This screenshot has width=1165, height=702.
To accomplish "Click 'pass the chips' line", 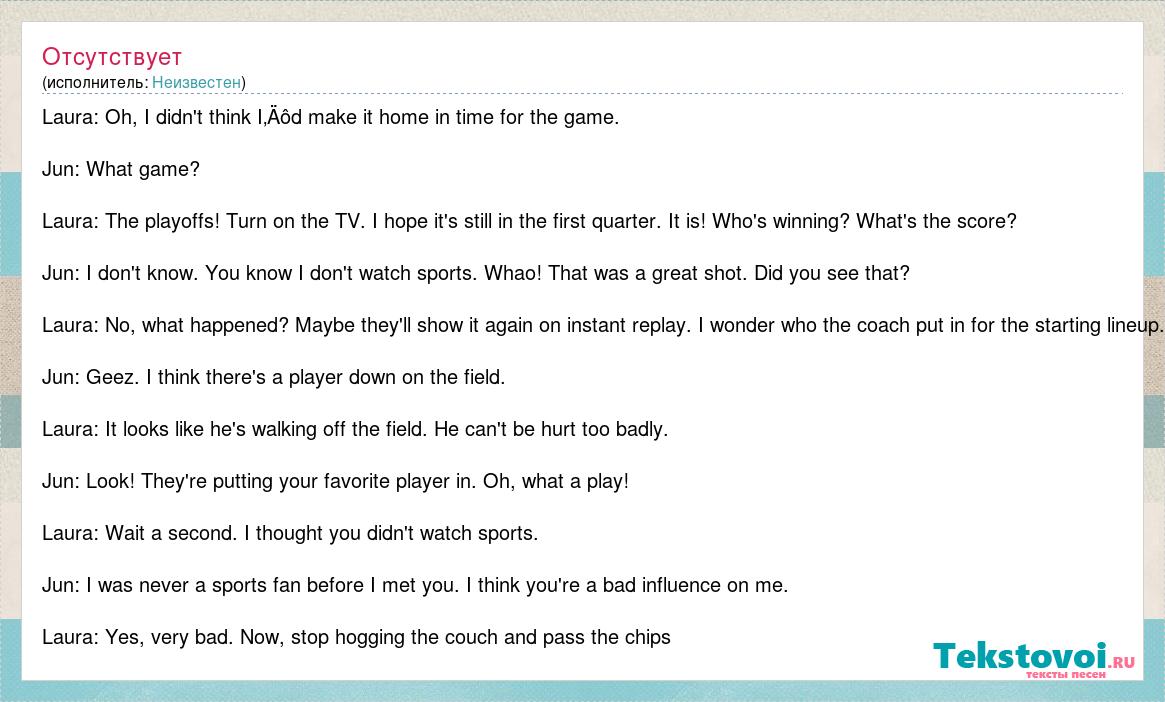I will [x=356, y=637].
